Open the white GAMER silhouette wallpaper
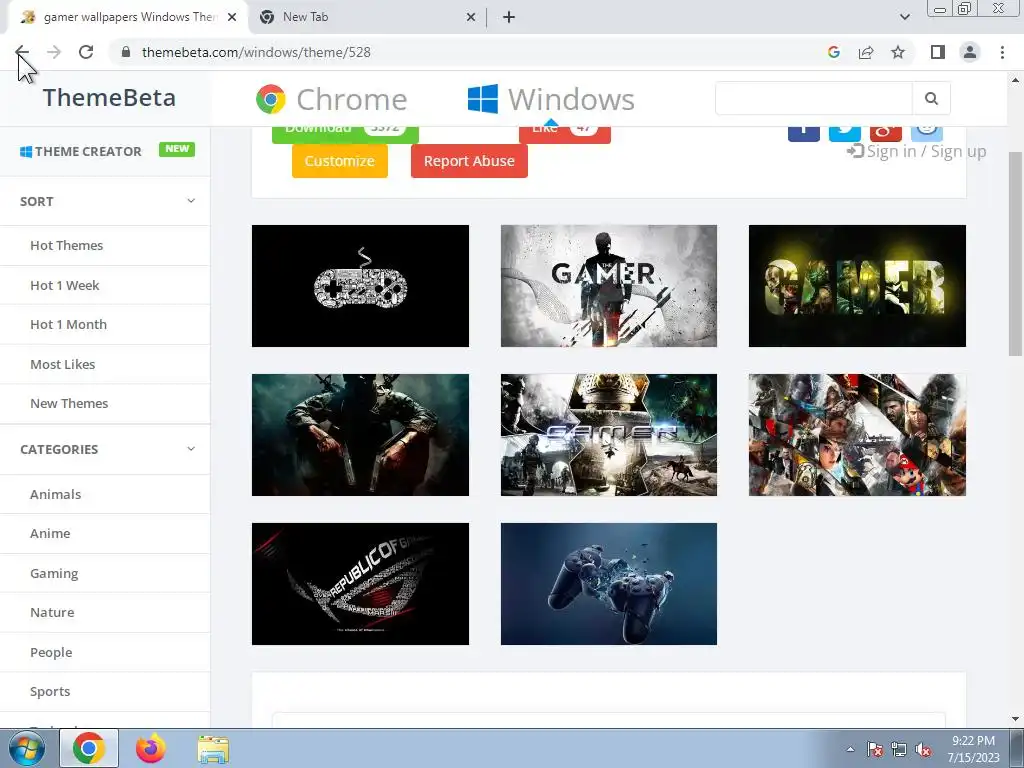This screenshot has height=768, width=1024. point(609,286)
